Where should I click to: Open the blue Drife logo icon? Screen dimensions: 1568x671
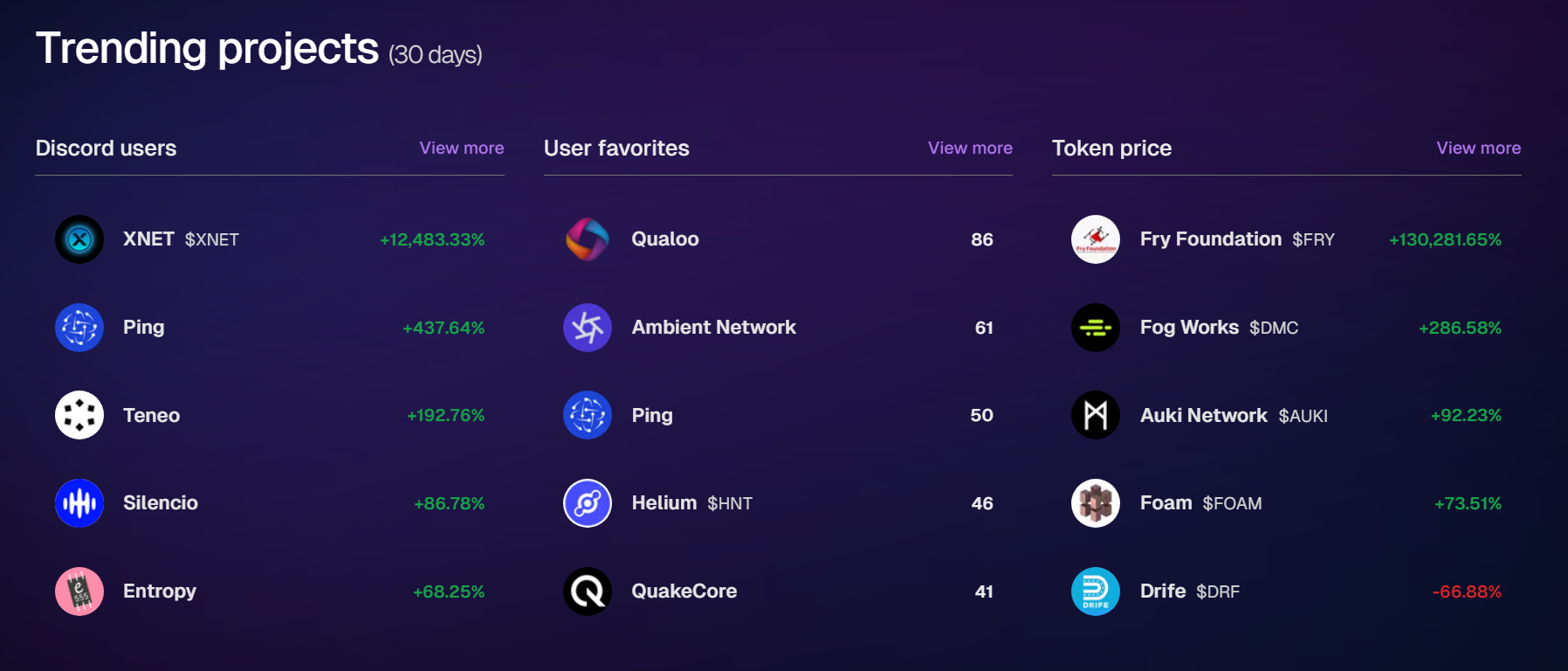click(1096, 591)
